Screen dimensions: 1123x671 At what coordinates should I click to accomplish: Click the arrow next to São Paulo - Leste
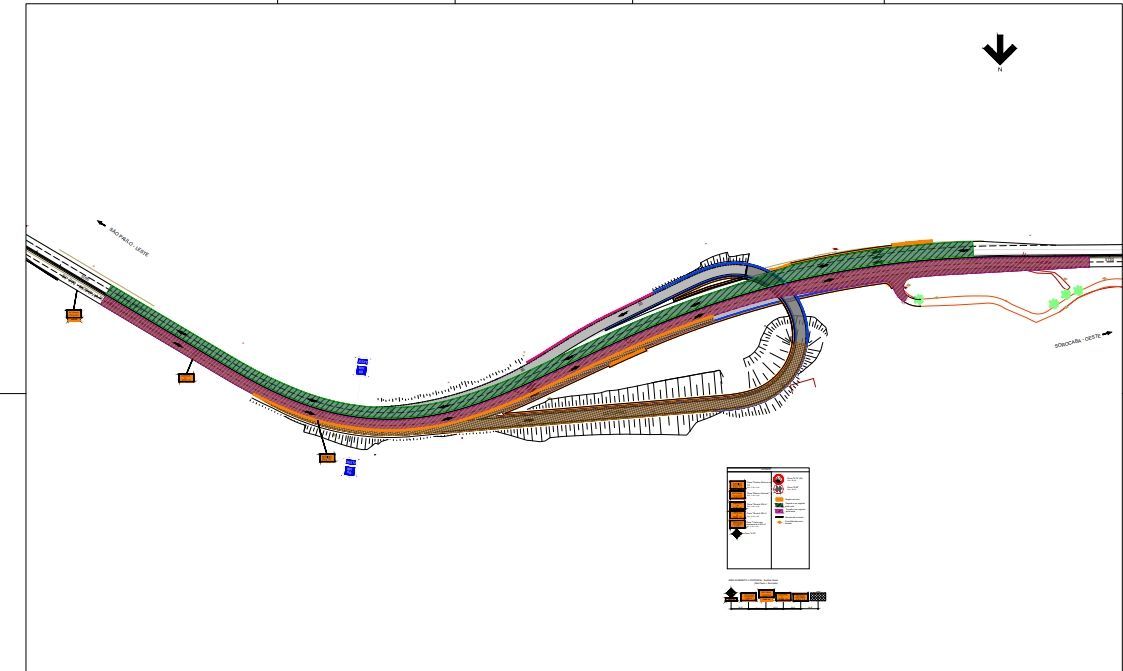pos(101,224)
